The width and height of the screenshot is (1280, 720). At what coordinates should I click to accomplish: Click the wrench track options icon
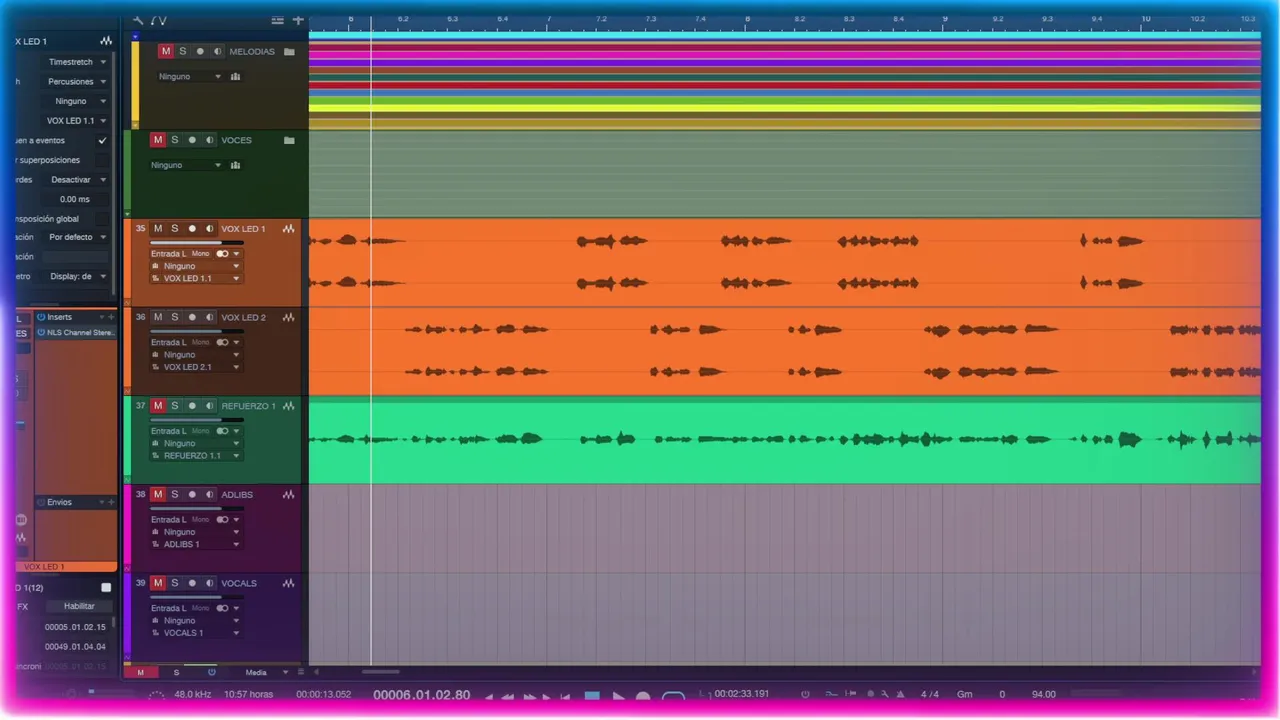138,19
